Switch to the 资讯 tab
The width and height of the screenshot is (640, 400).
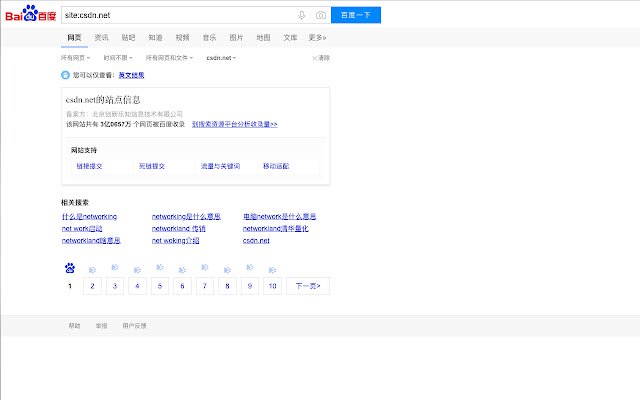click(x=101, y=38)
